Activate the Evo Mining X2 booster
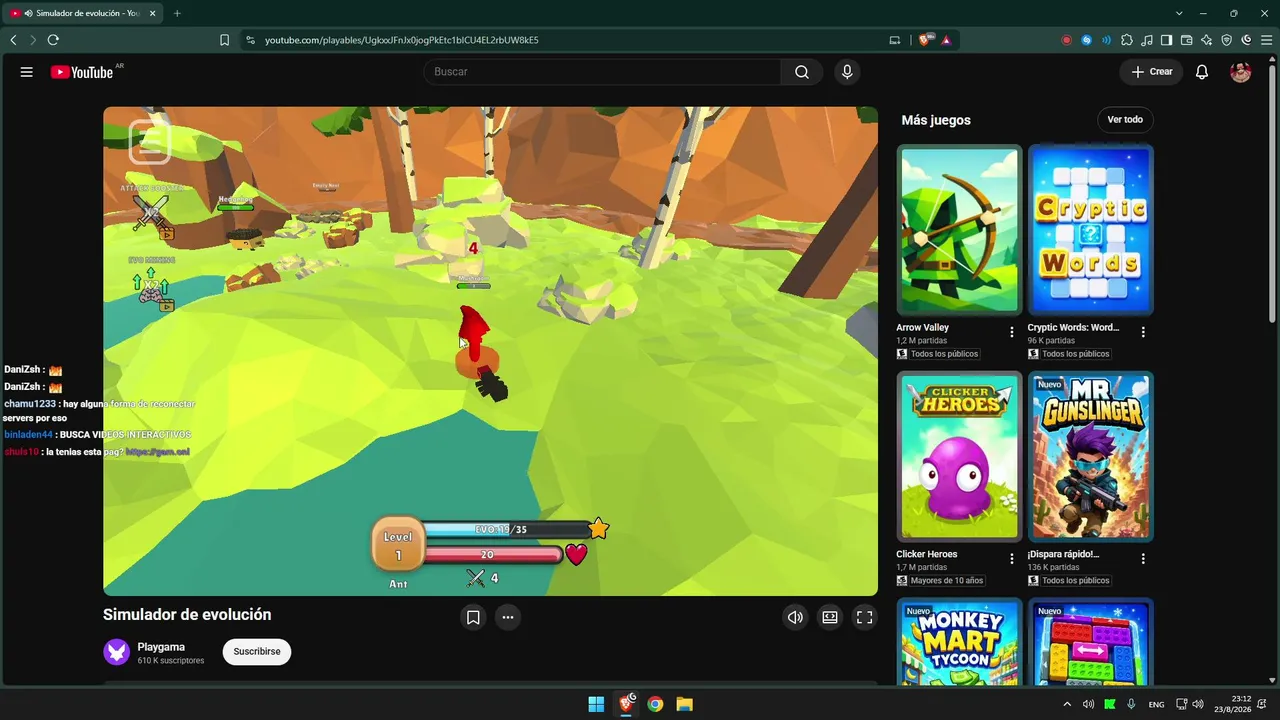This screenshot has height=720, width=1280. 151,288
